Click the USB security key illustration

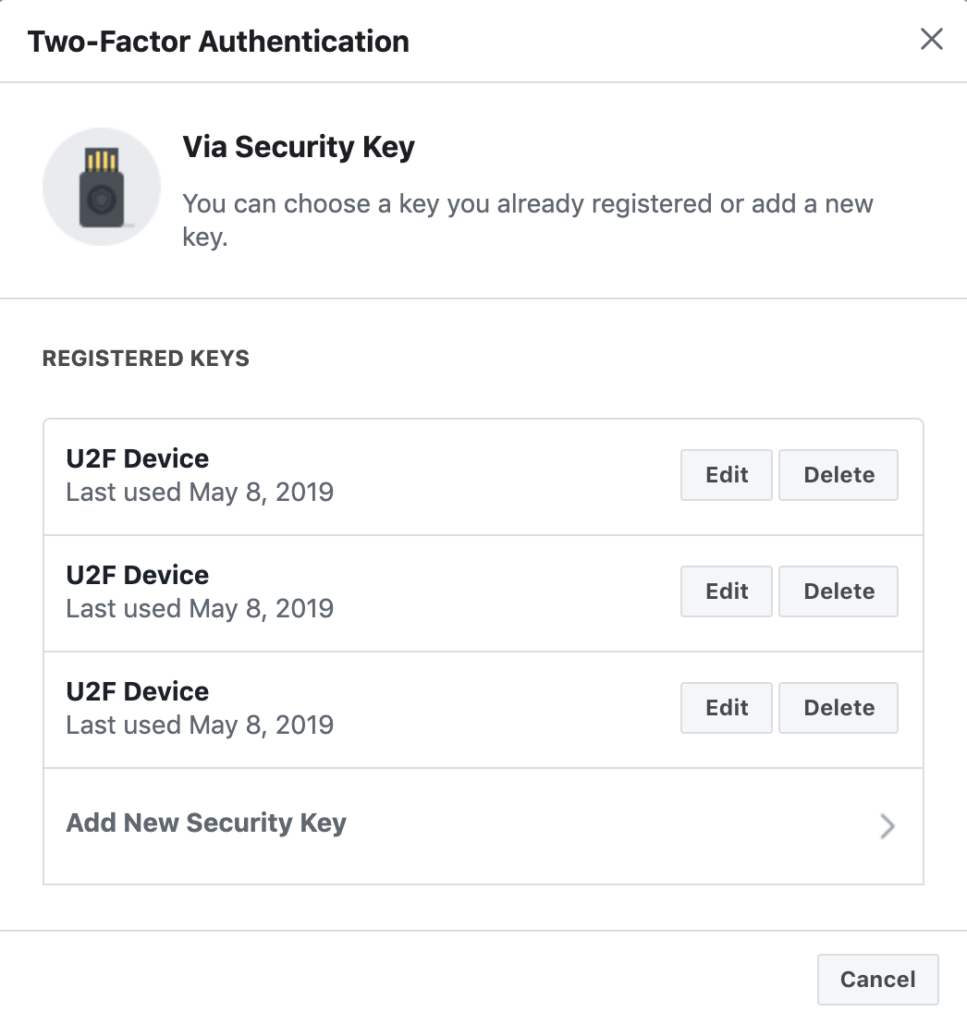[x=102, y=187]
